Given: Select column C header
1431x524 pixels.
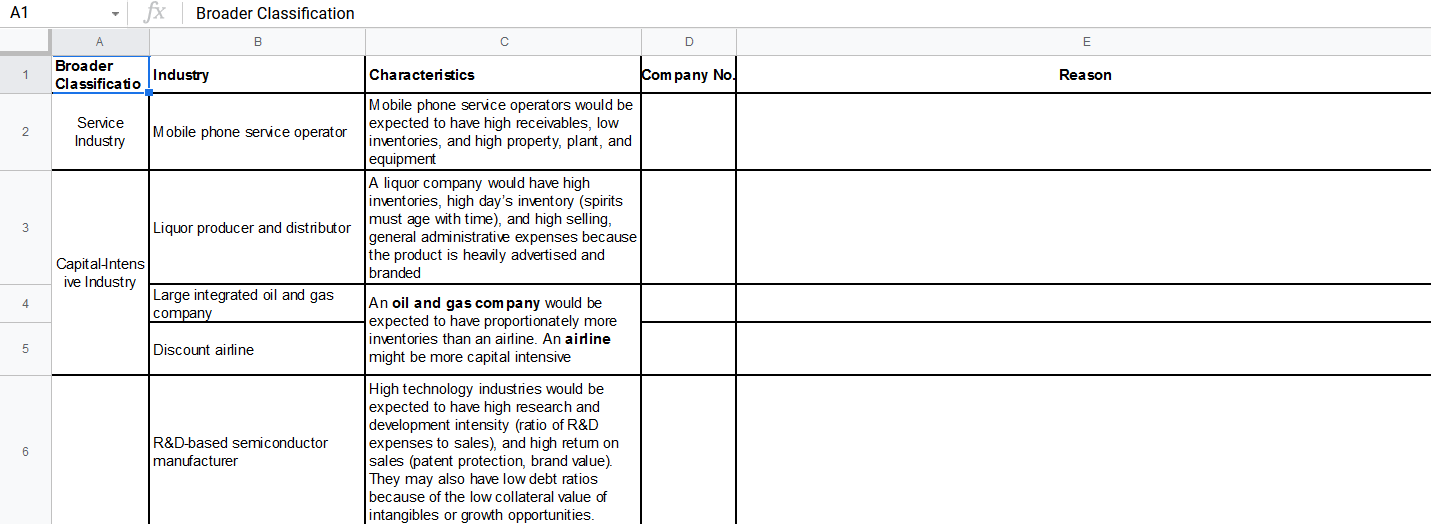Looking at the screenshot, I should pyautogui.click(x=504, y=42).
